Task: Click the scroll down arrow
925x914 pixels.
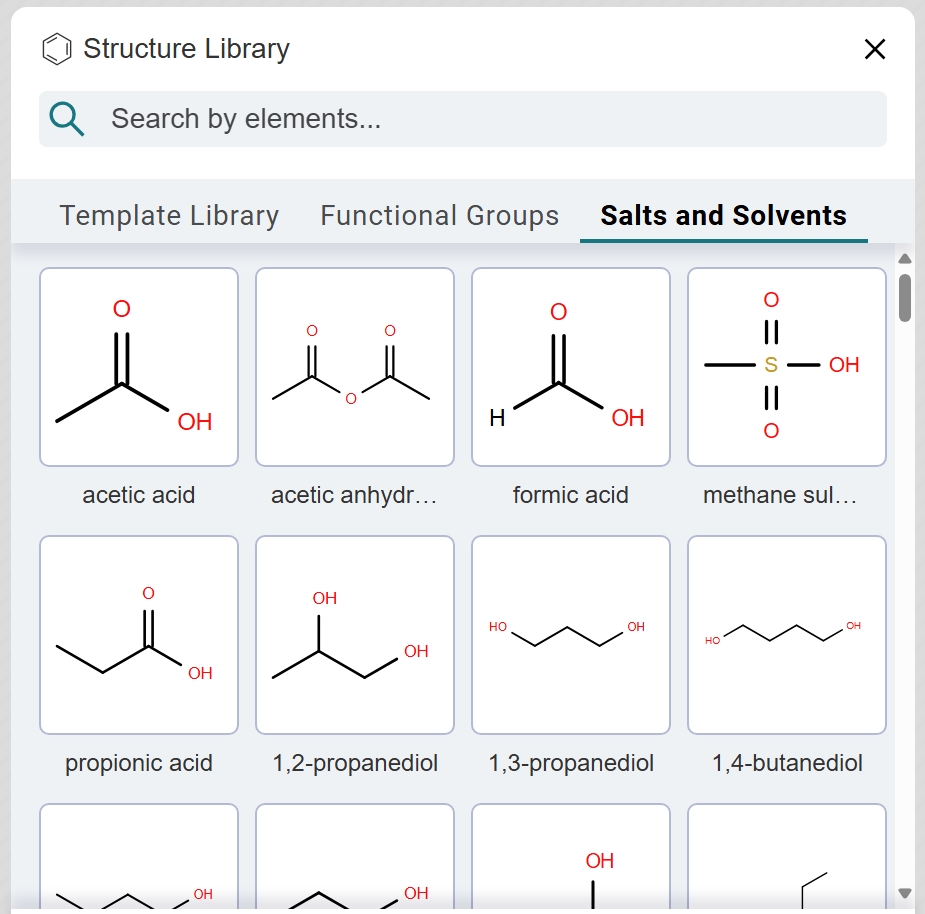Action: 905,893
